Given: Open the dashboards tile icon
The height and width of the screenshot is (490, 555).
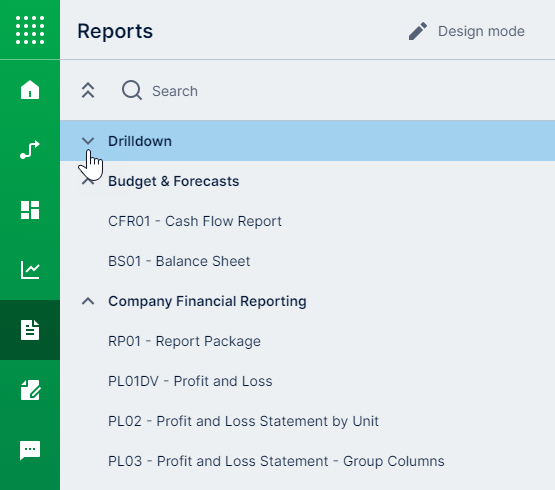Looking at the screenshot, I should point(30,210).
